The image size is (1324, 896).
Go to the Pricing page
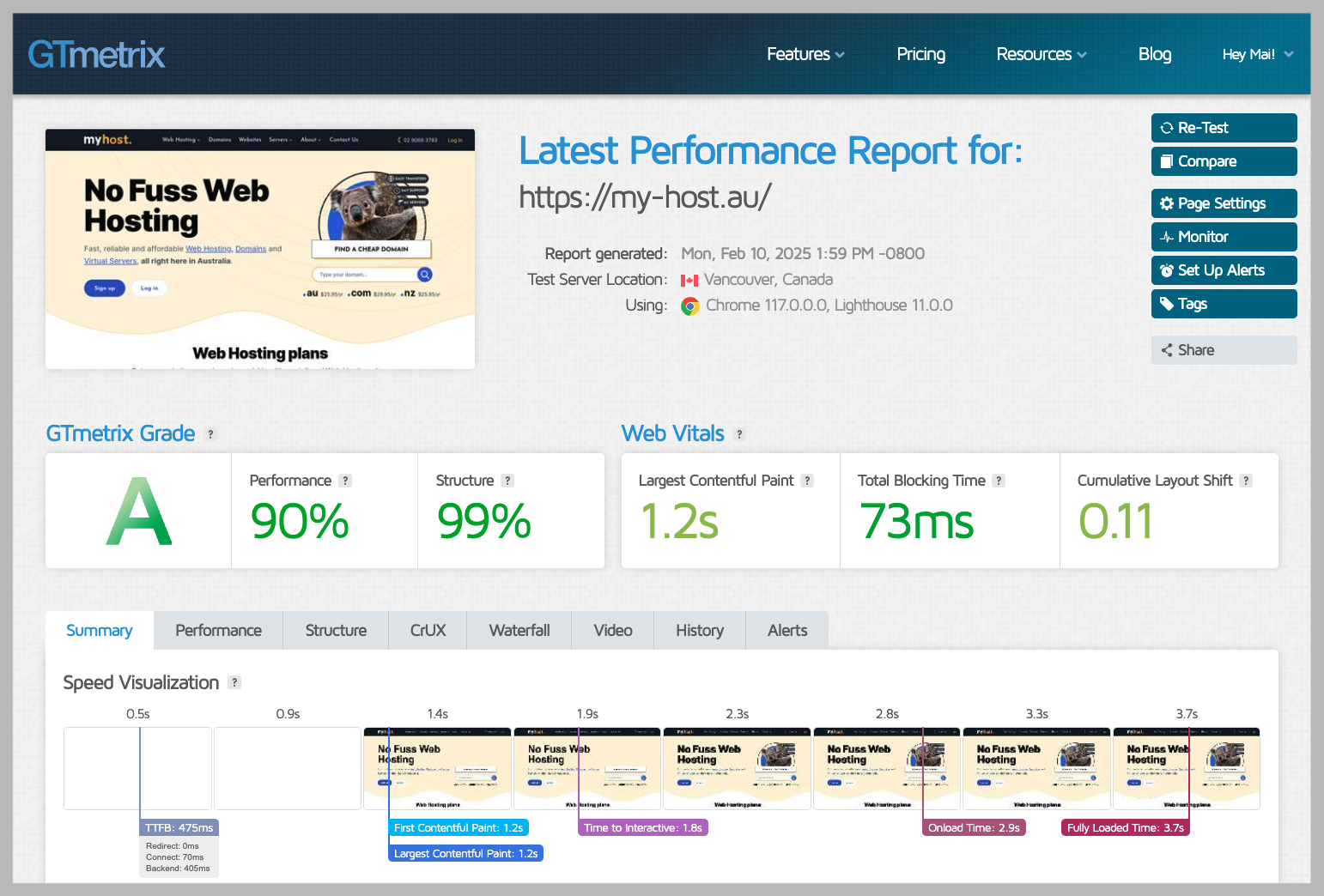920,55
